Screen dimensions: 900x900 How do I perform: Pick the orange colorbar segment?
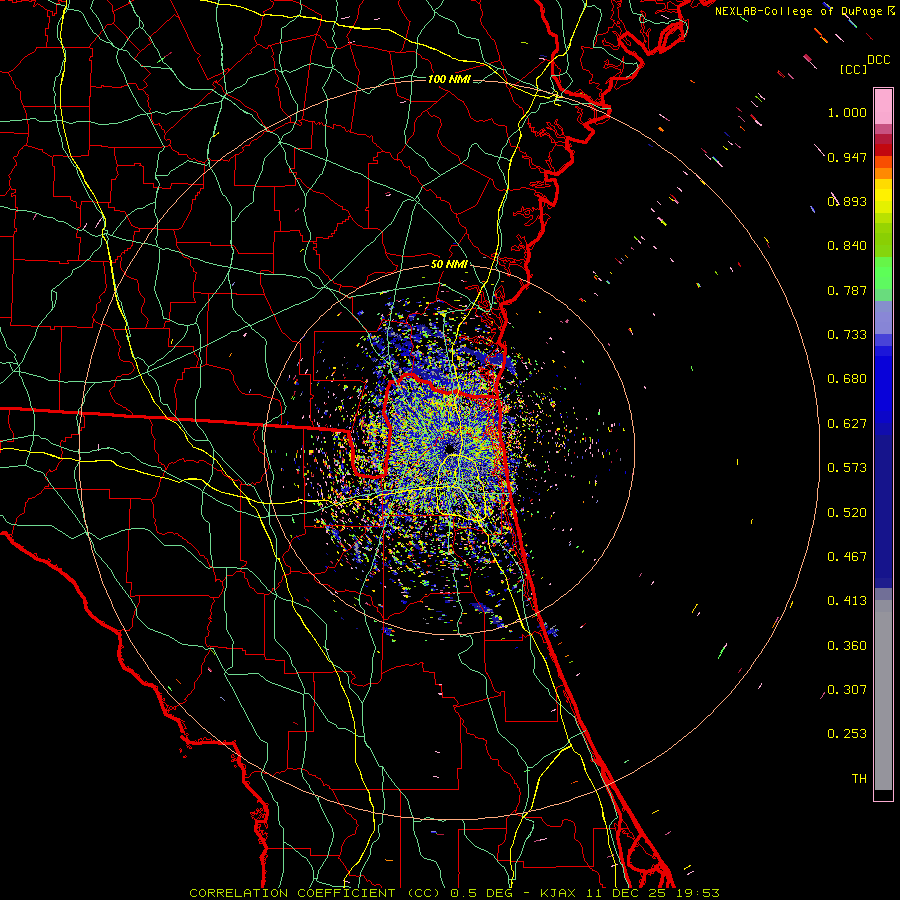click(883, 173)
